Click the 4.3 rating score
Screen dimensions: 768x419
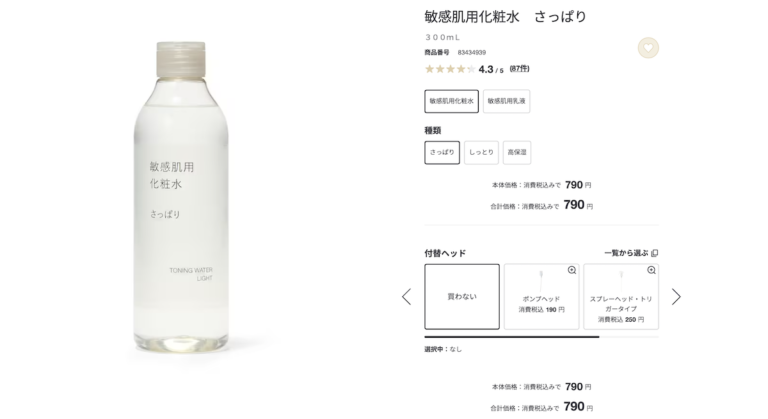[486, 70]
